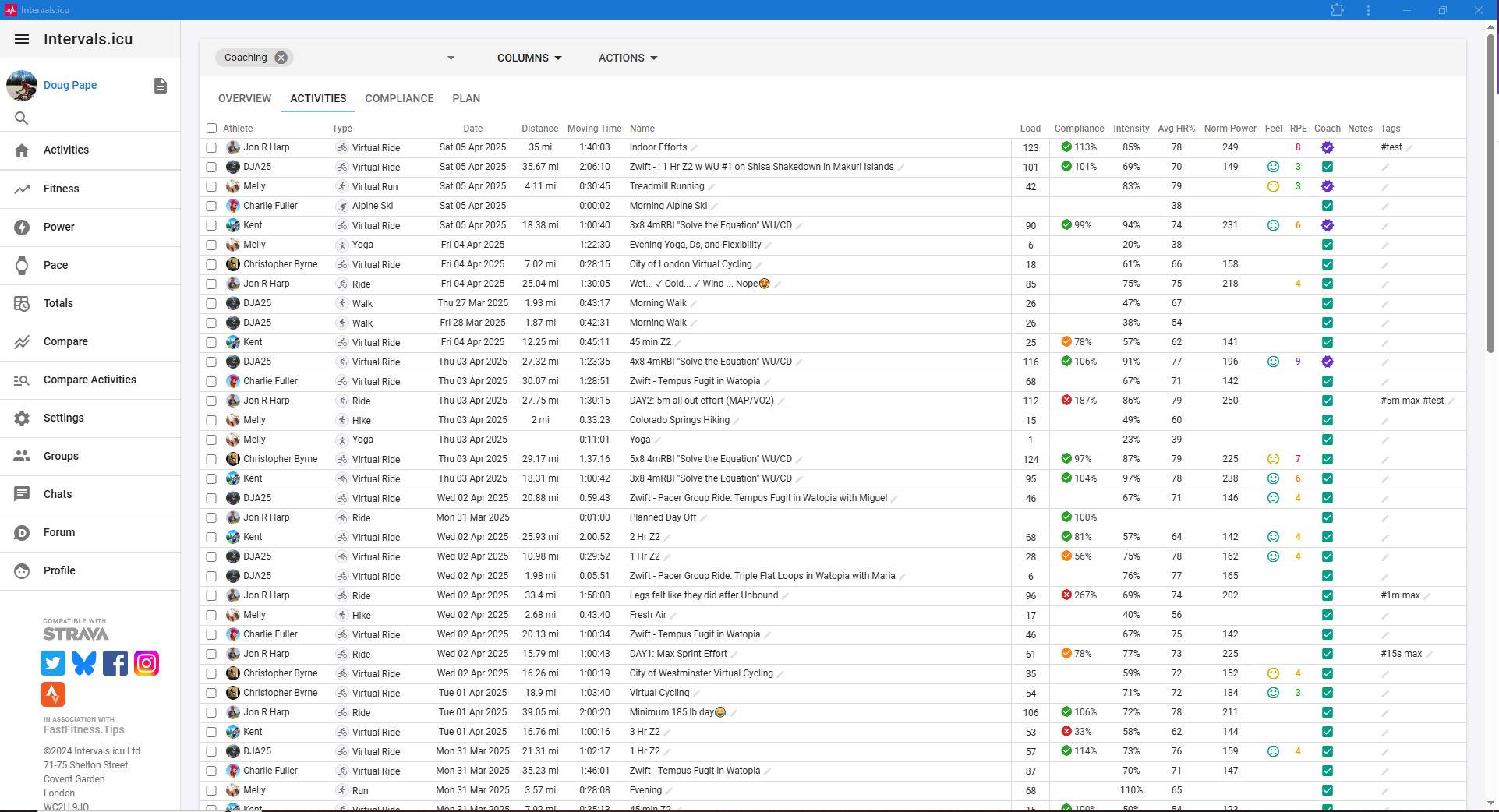Open Power in the sidebar

pyautogui.click(x=90, y=227)
